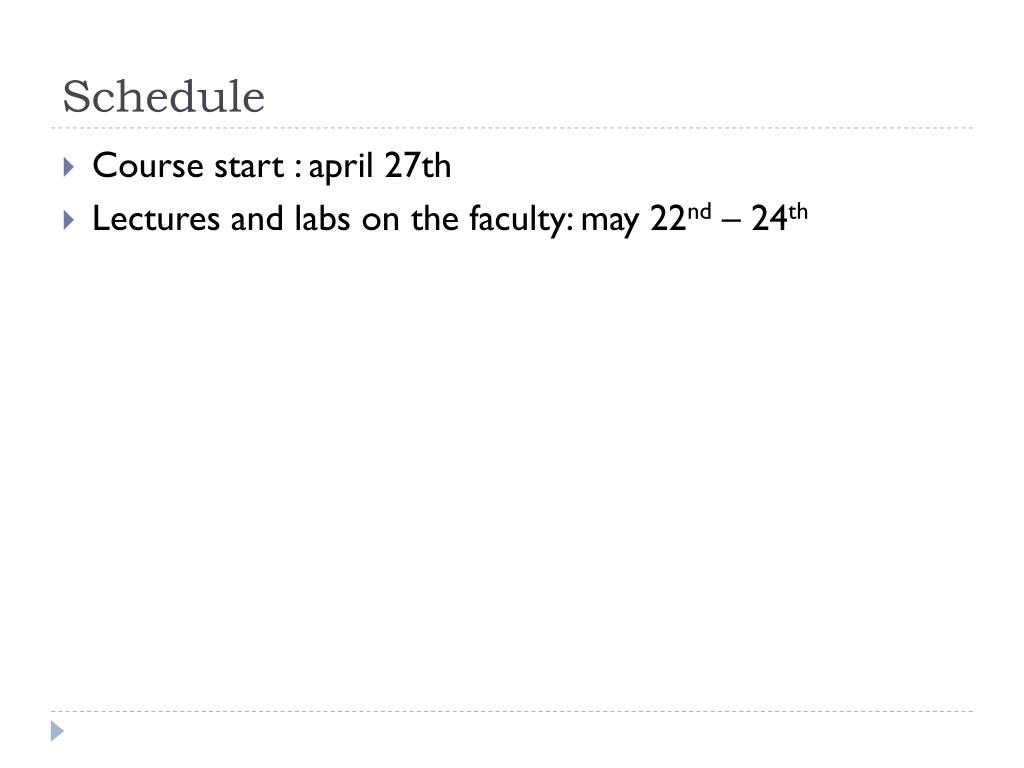1024x768 pixels.
Task: Click the word "faculty:" in the second bullet
Action: pyautogui.click(x=521, y=219)
